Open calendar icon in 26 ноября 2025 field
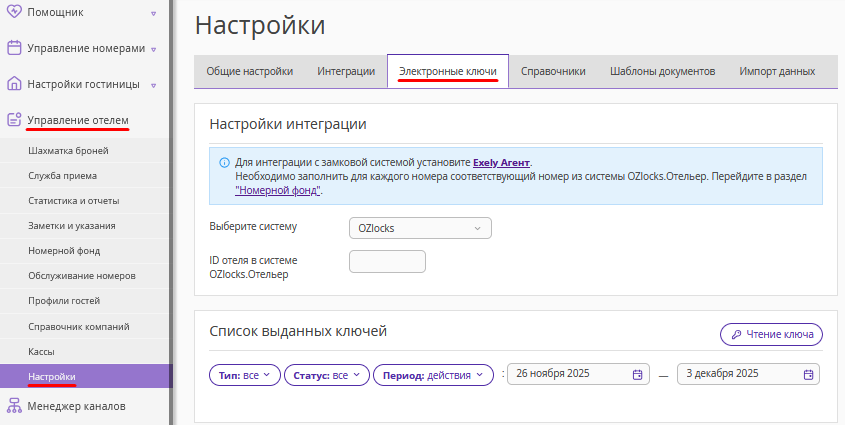Viewport: 845px width, 425px height. [637, 374]
